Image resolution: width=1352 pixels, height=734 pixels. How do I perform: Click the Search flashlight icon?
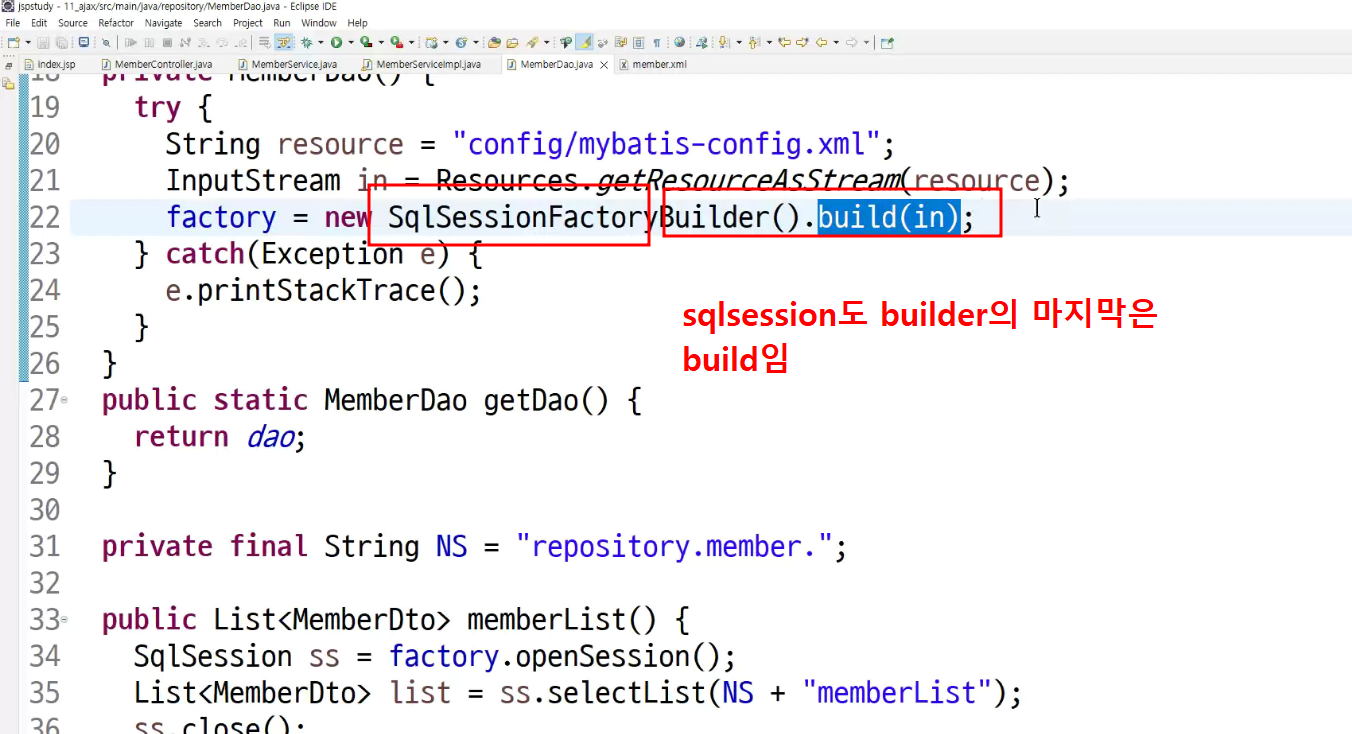click(x=532, y=43)
